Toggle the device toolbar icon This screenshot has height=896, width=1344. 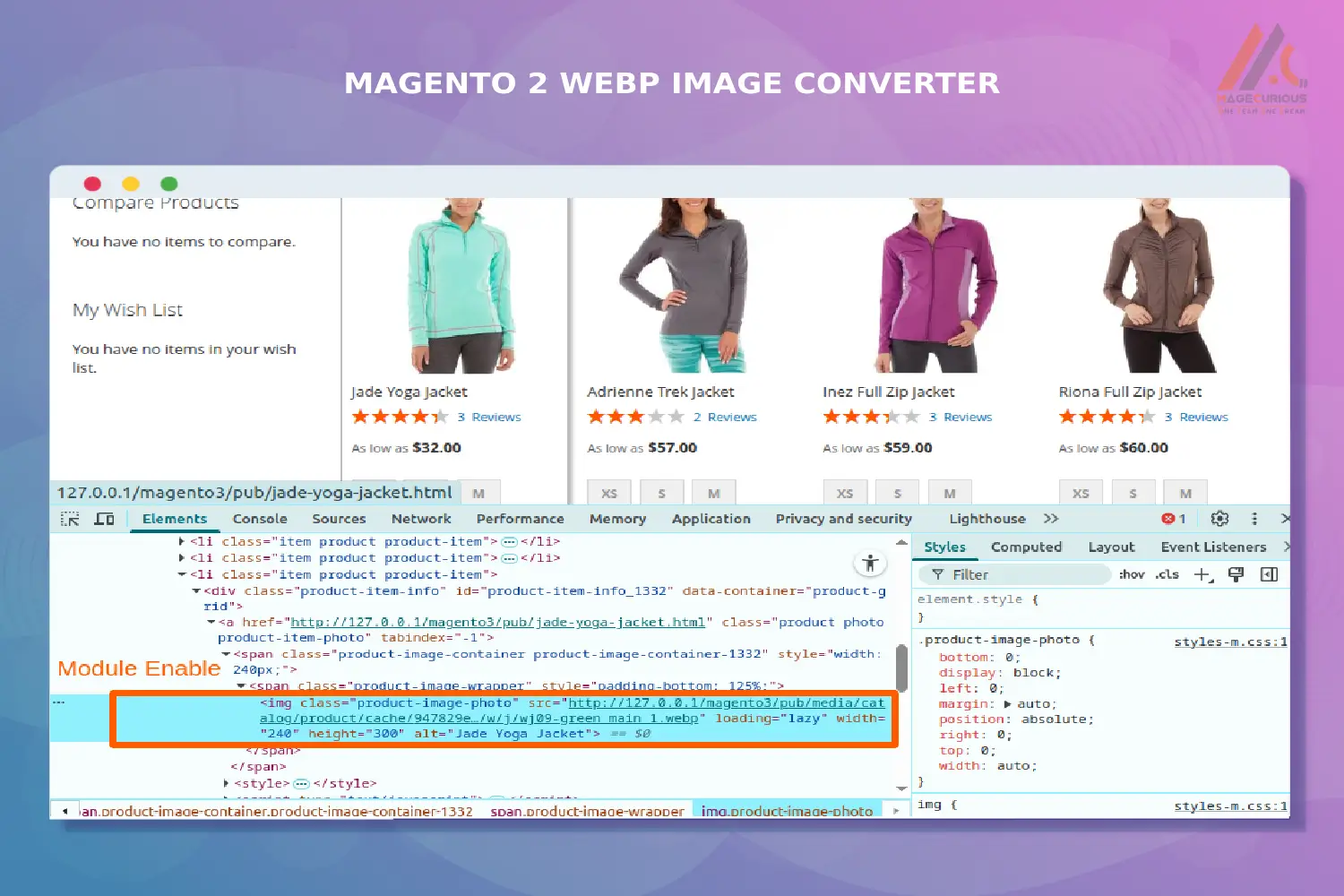(104, 518)
